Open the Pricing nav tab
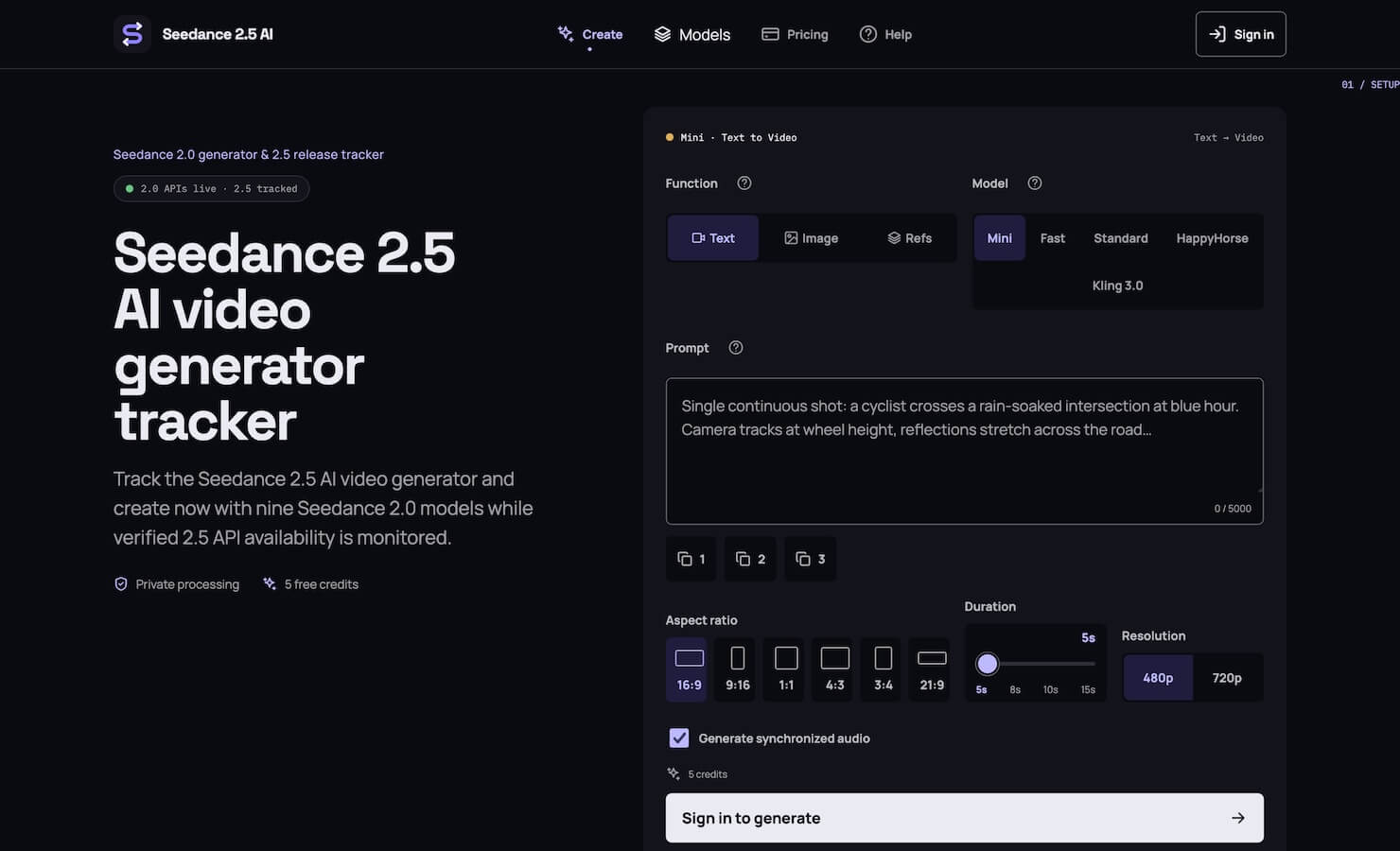Viewport: 1400px width, 851px height. 795,34
